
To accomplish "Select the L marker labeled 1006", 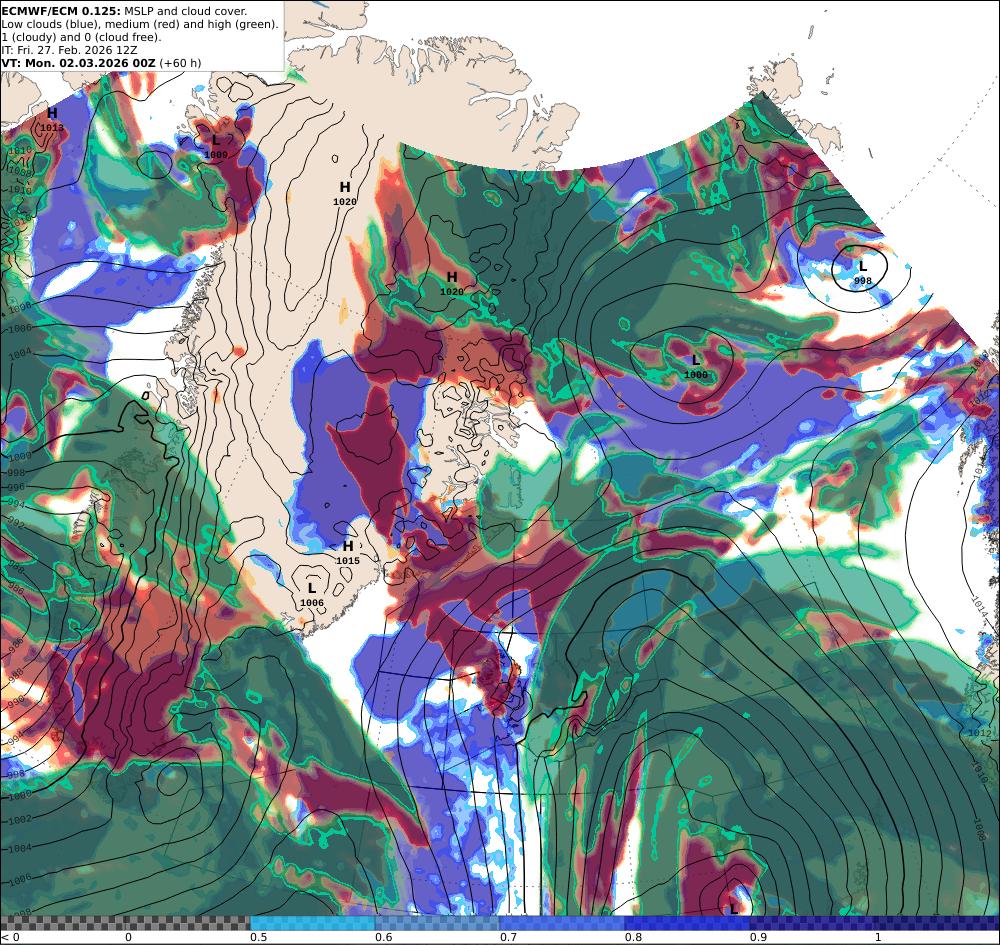I will click(x=312, y=588).
